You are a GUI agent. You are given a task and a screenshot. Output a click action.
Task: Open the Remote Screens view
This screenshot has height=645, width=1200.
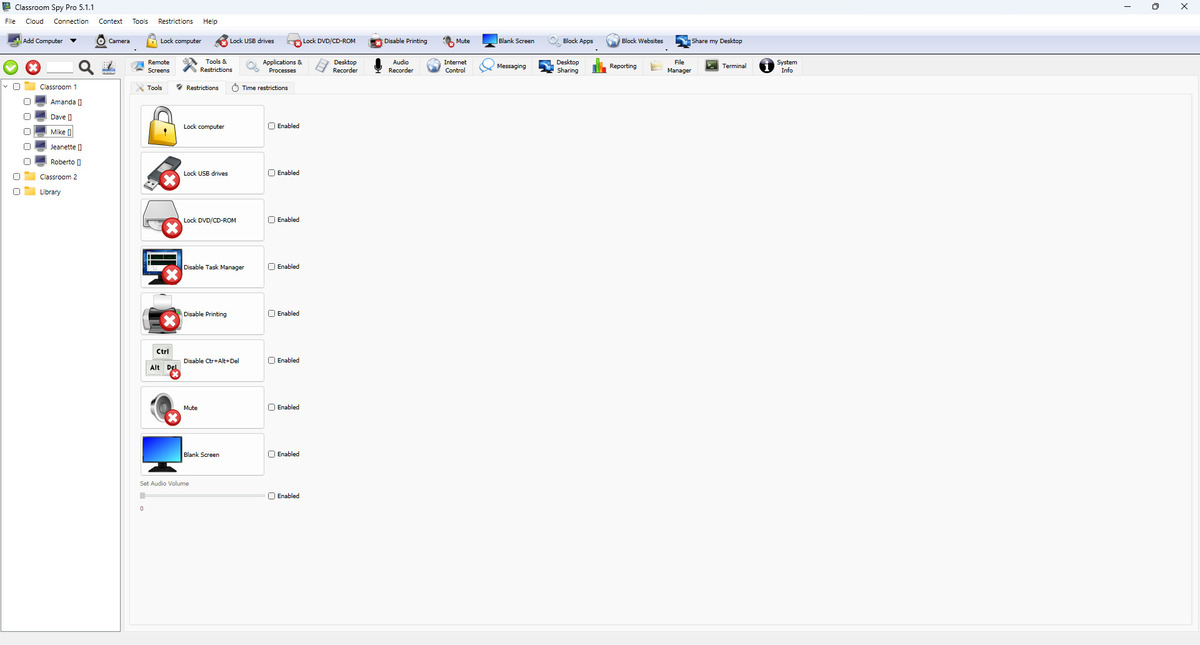point(151,65)
